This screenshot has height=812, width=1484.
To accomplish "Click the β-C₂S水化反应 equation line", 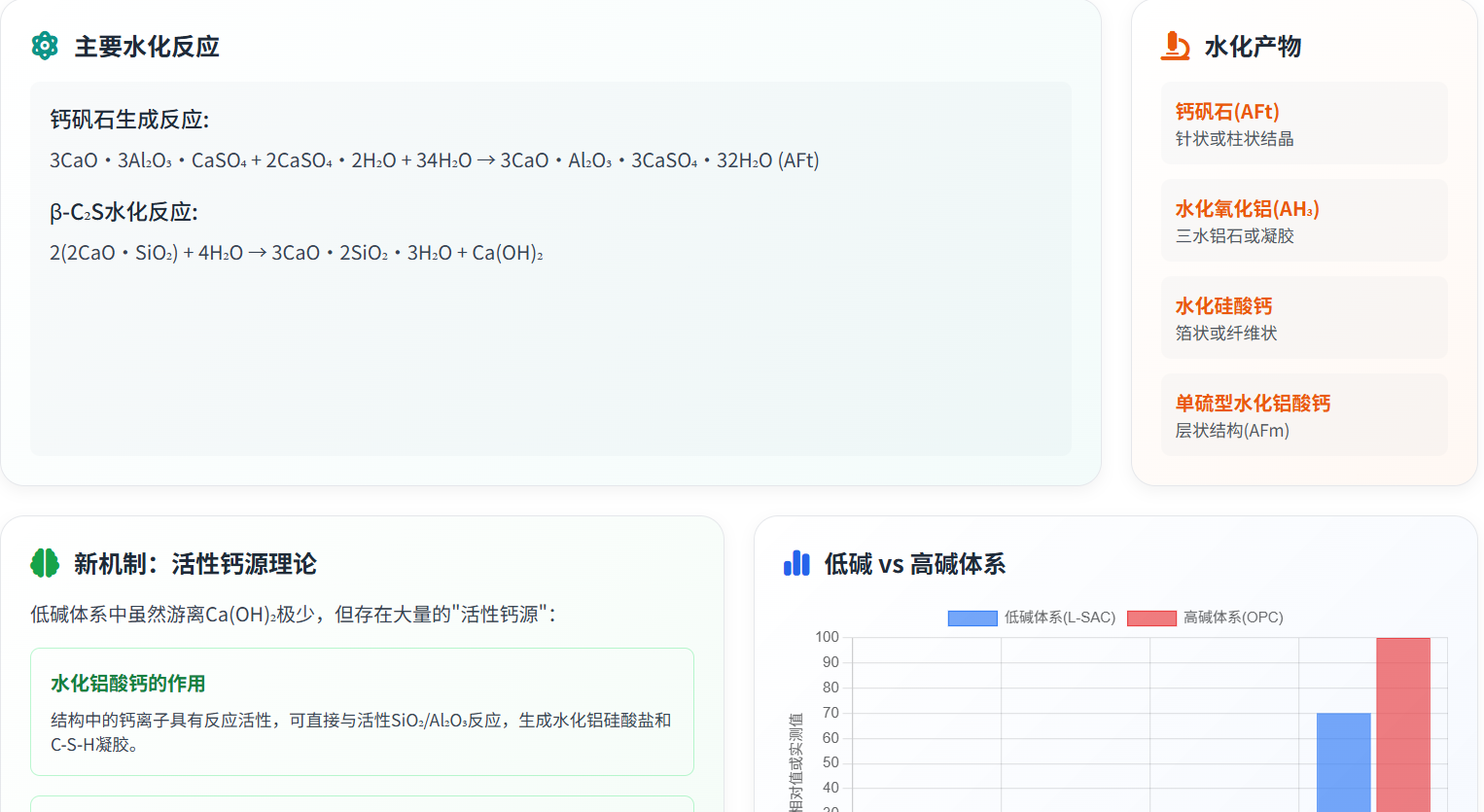I will [296, 253].
